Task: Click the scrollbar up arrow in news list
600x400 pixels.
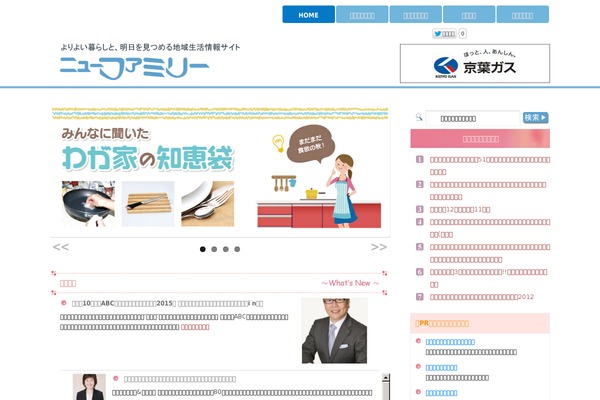Action: pos(386,378)
